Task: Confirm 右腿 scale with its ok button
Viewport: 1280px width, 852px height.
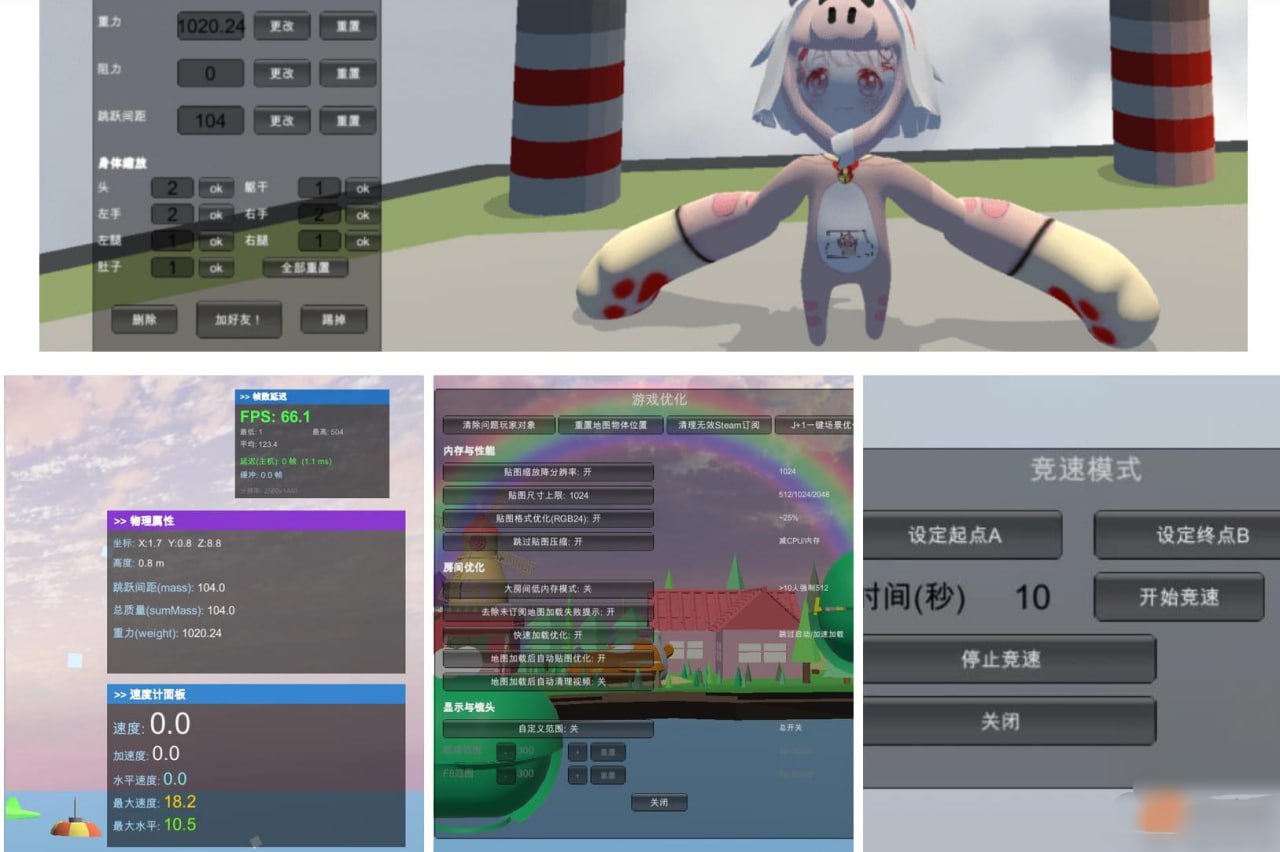Action: click(362, 241)
